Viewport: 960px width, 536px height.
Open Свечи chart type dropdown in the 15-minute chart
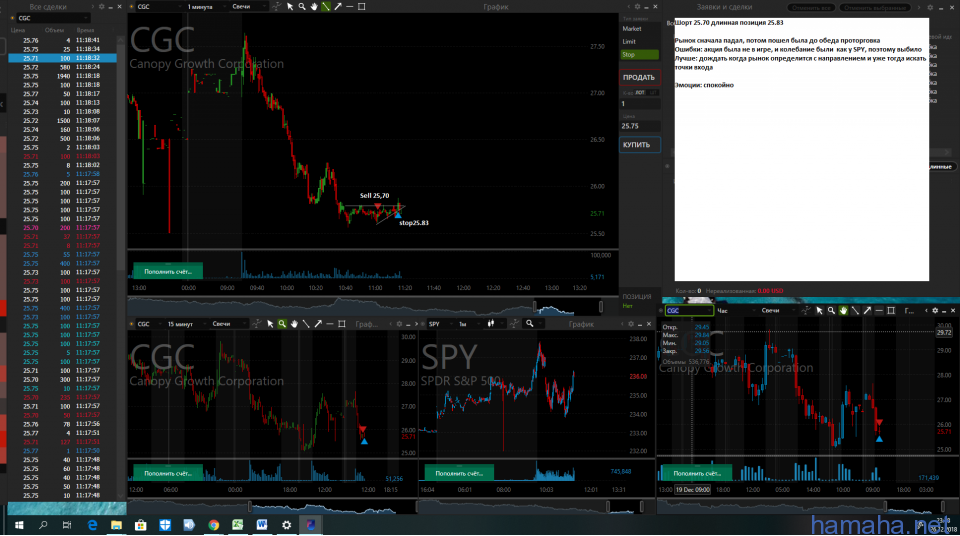[x=228, y=324]
